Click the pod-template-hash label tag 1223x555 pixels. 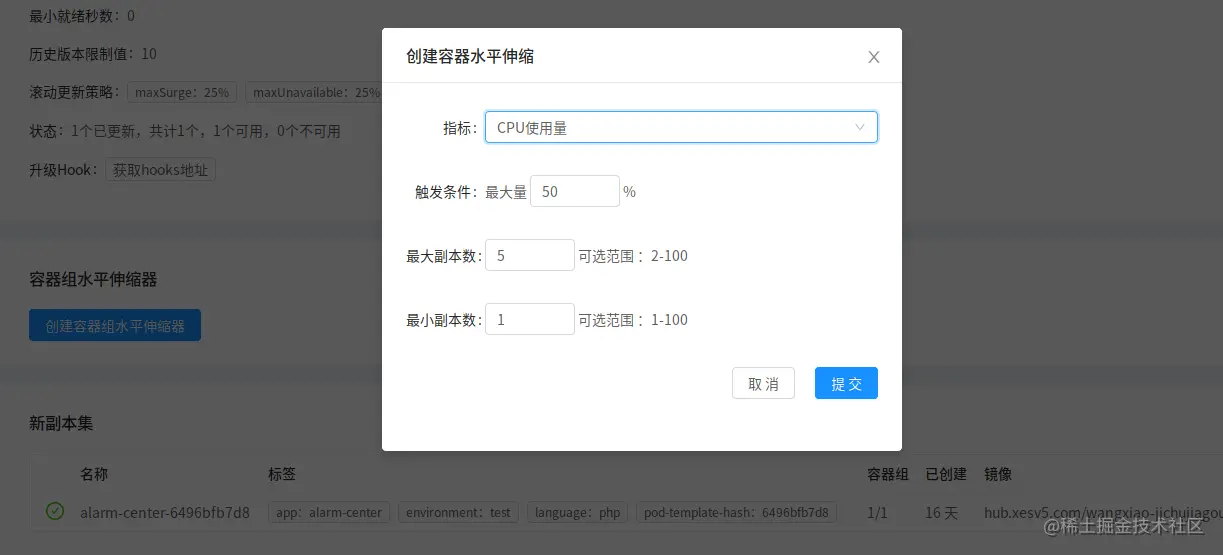coord(736,512)
